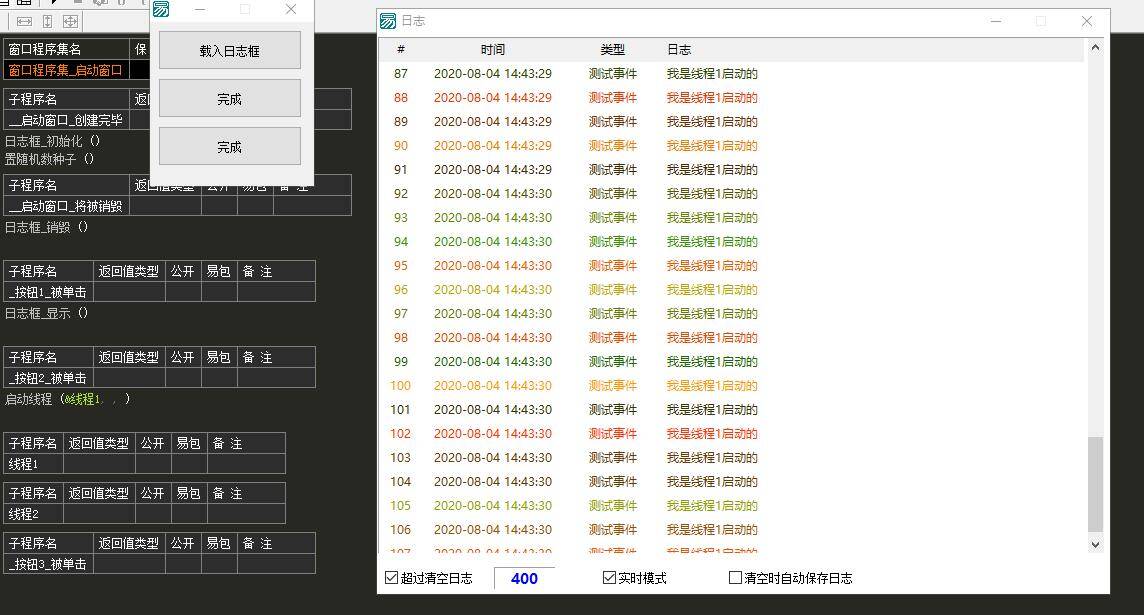
Task: Click the make-same-size alignment icon
Action: pos(70,21)
